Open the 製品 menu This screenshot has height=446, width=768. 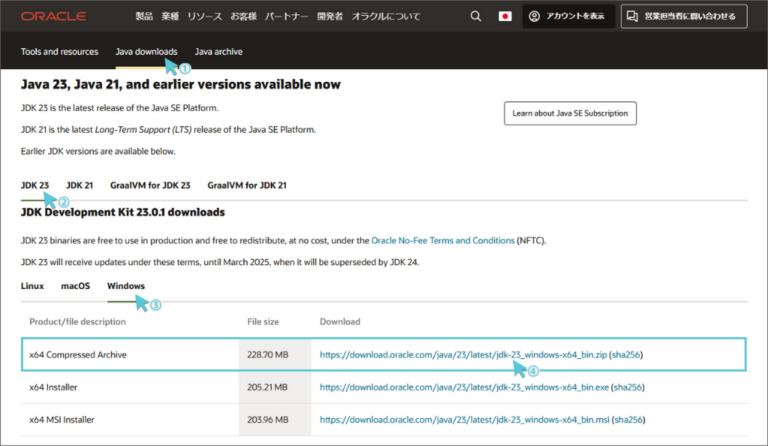pos(145,17)
